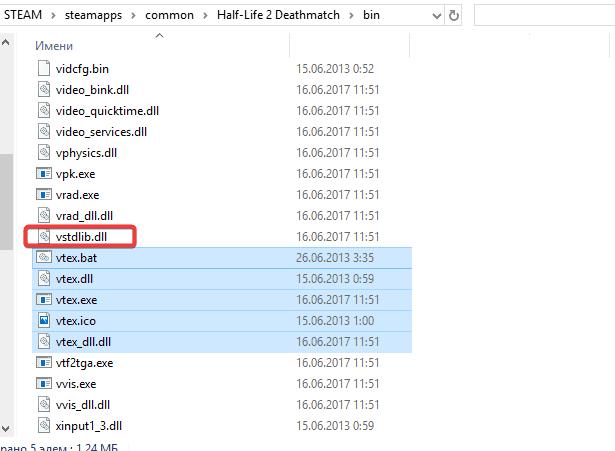Click the video_bink.dll file icon

click(x=44, y=89)
